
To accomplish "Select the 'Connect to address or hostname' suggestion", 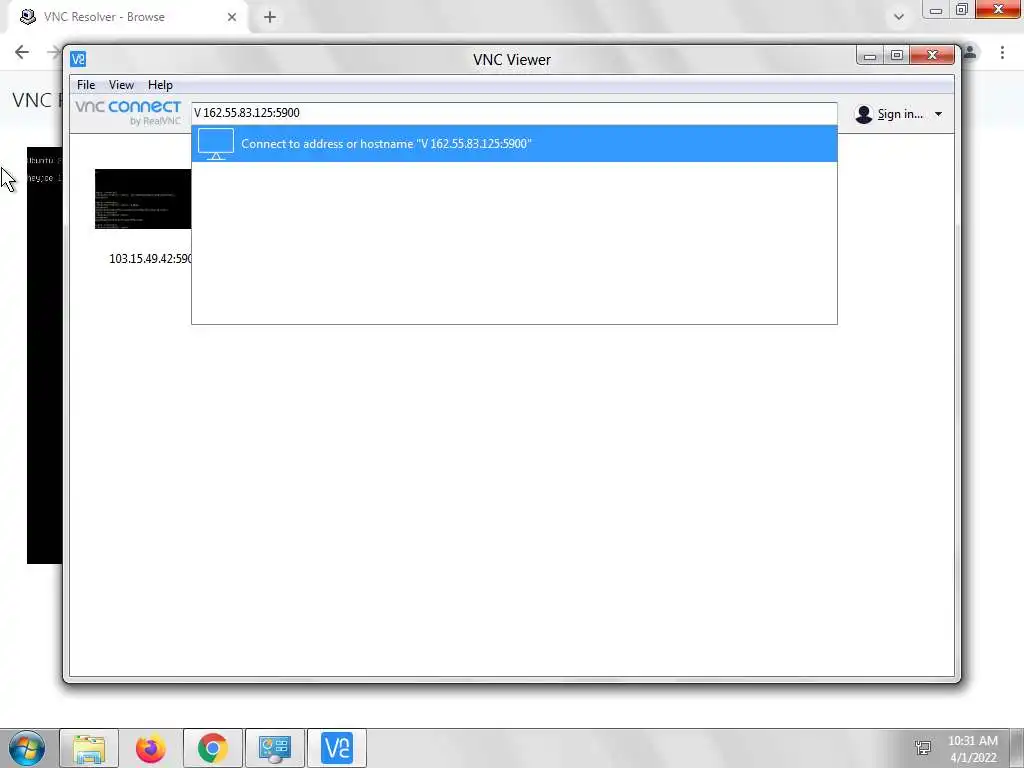I will click(514, 144).
